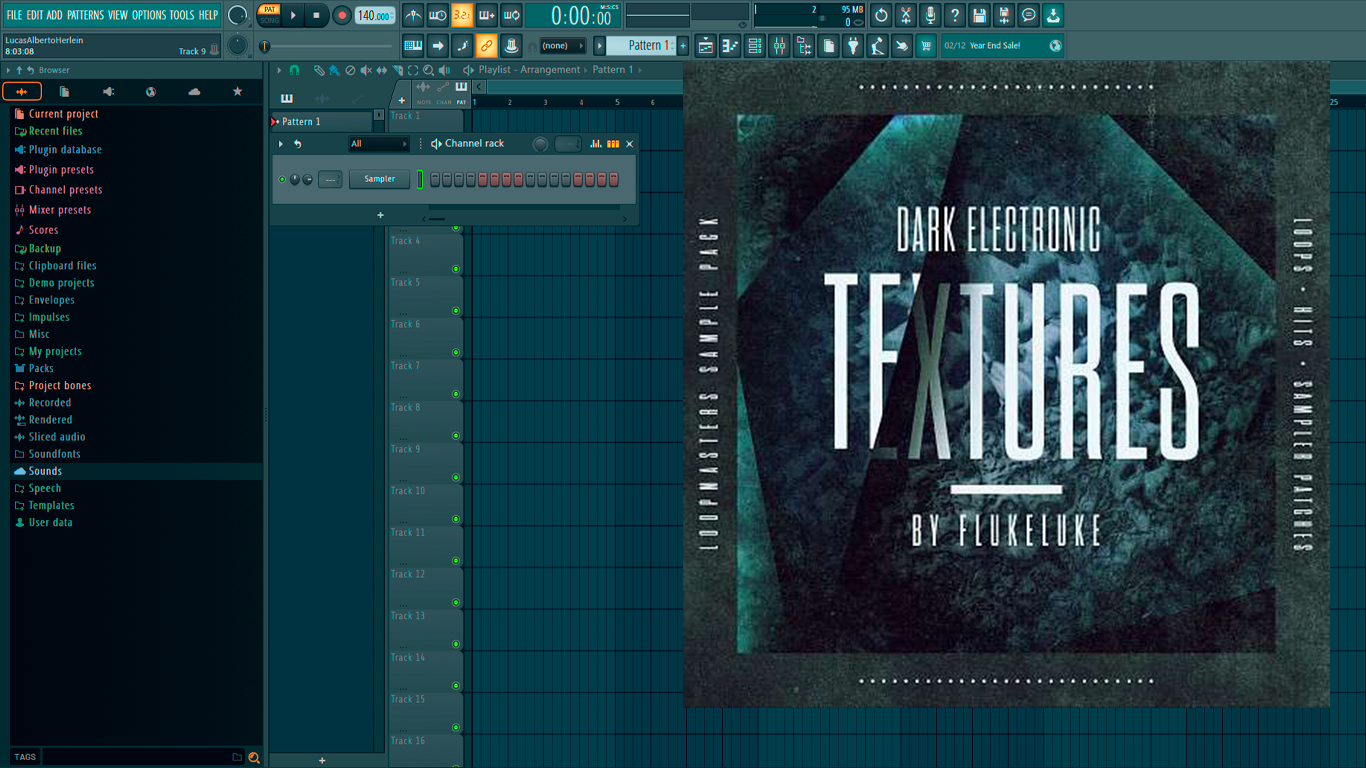Click the stop button in transport
Viewport: 1366px width, 768px height.
point(316,15)
